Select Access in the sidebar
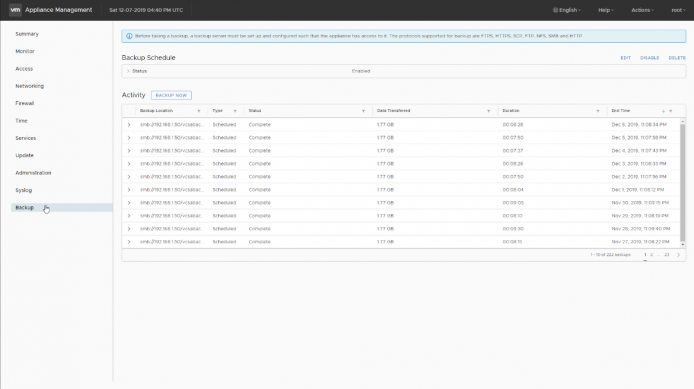The width and height of the screenshot is (694, 389). click(x=24, y=69)
